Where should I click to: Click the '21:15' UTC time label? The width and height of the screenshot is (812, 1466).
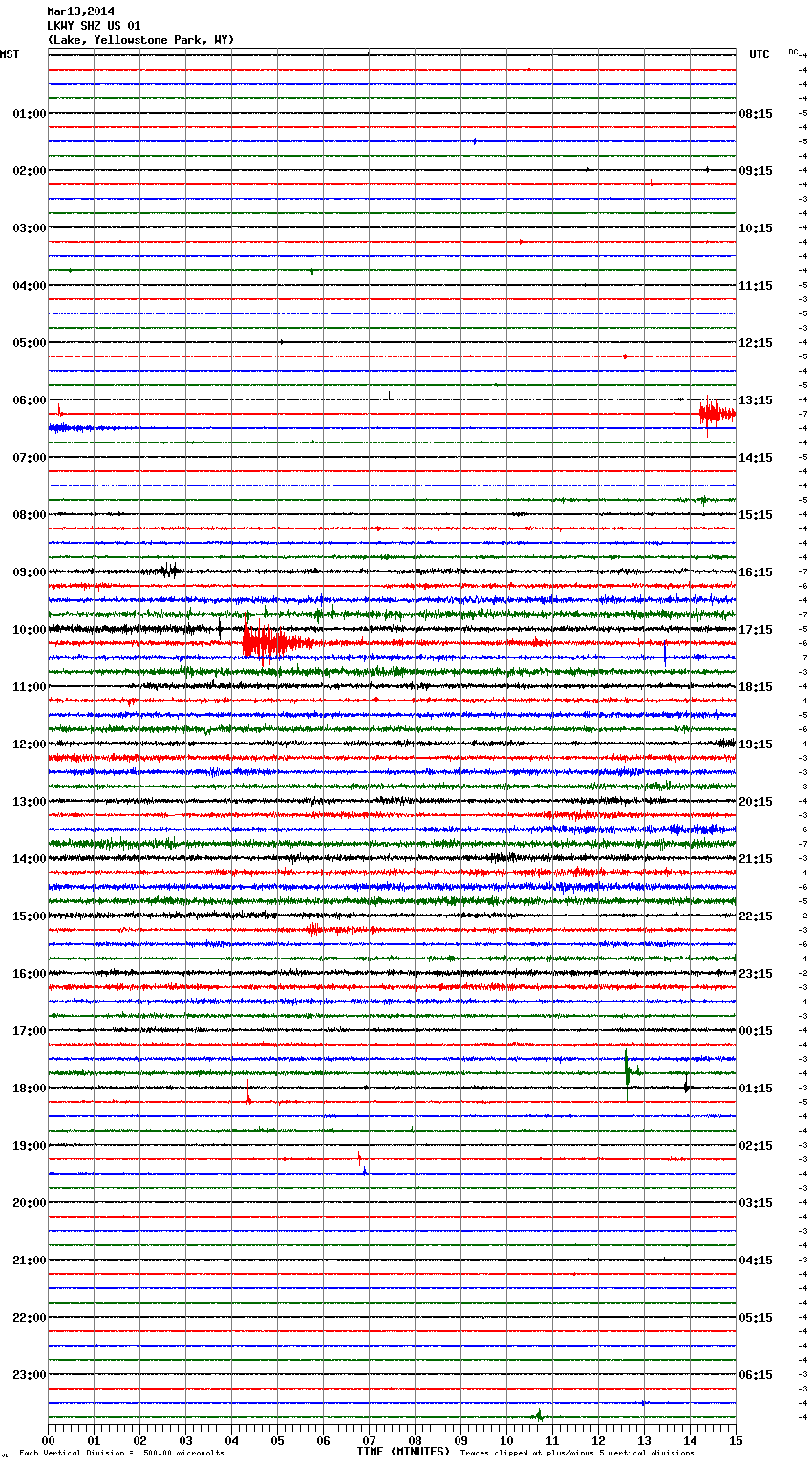(756, 859)
